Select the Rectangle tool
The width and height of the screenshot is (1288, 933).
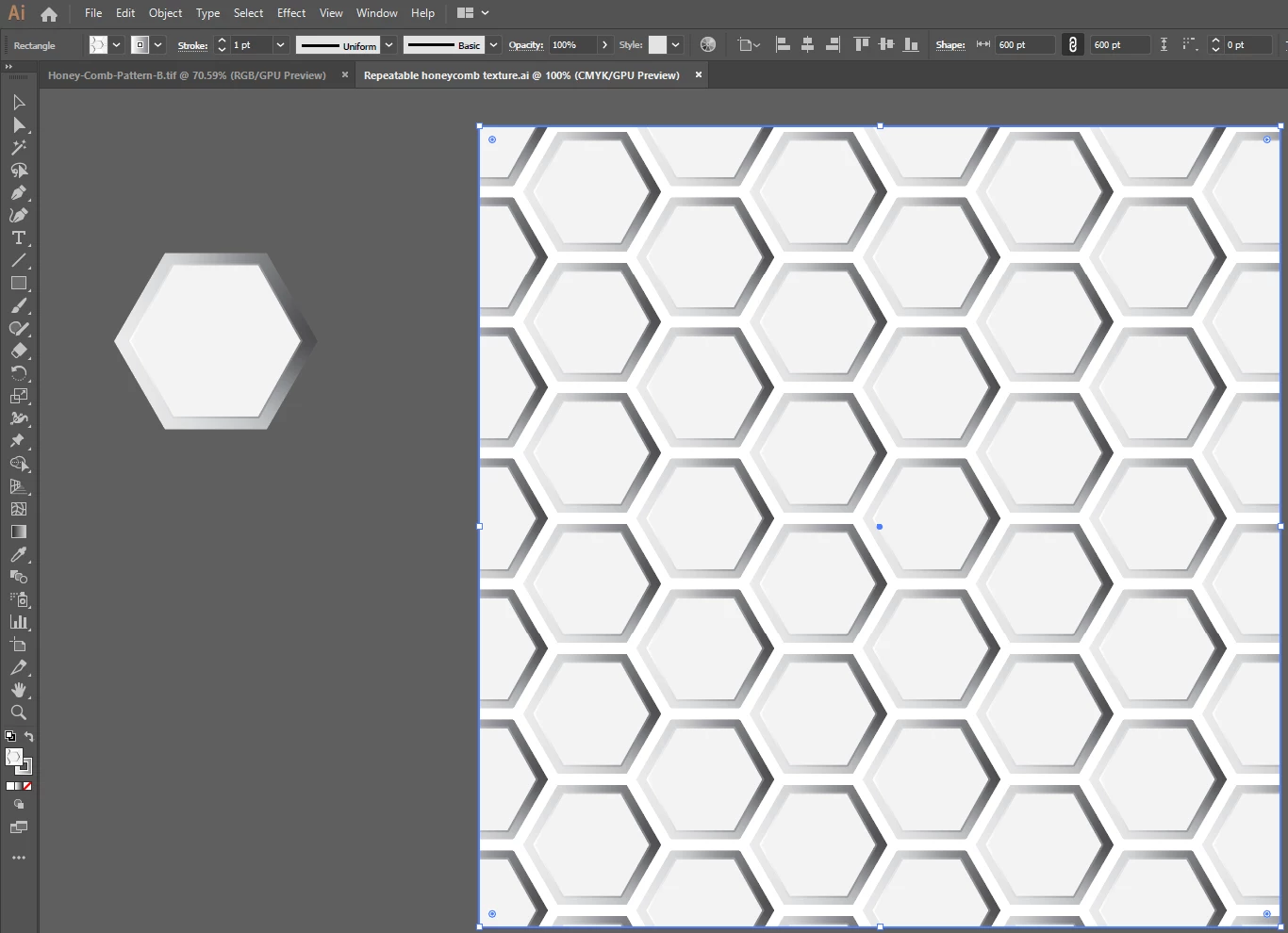18,283
